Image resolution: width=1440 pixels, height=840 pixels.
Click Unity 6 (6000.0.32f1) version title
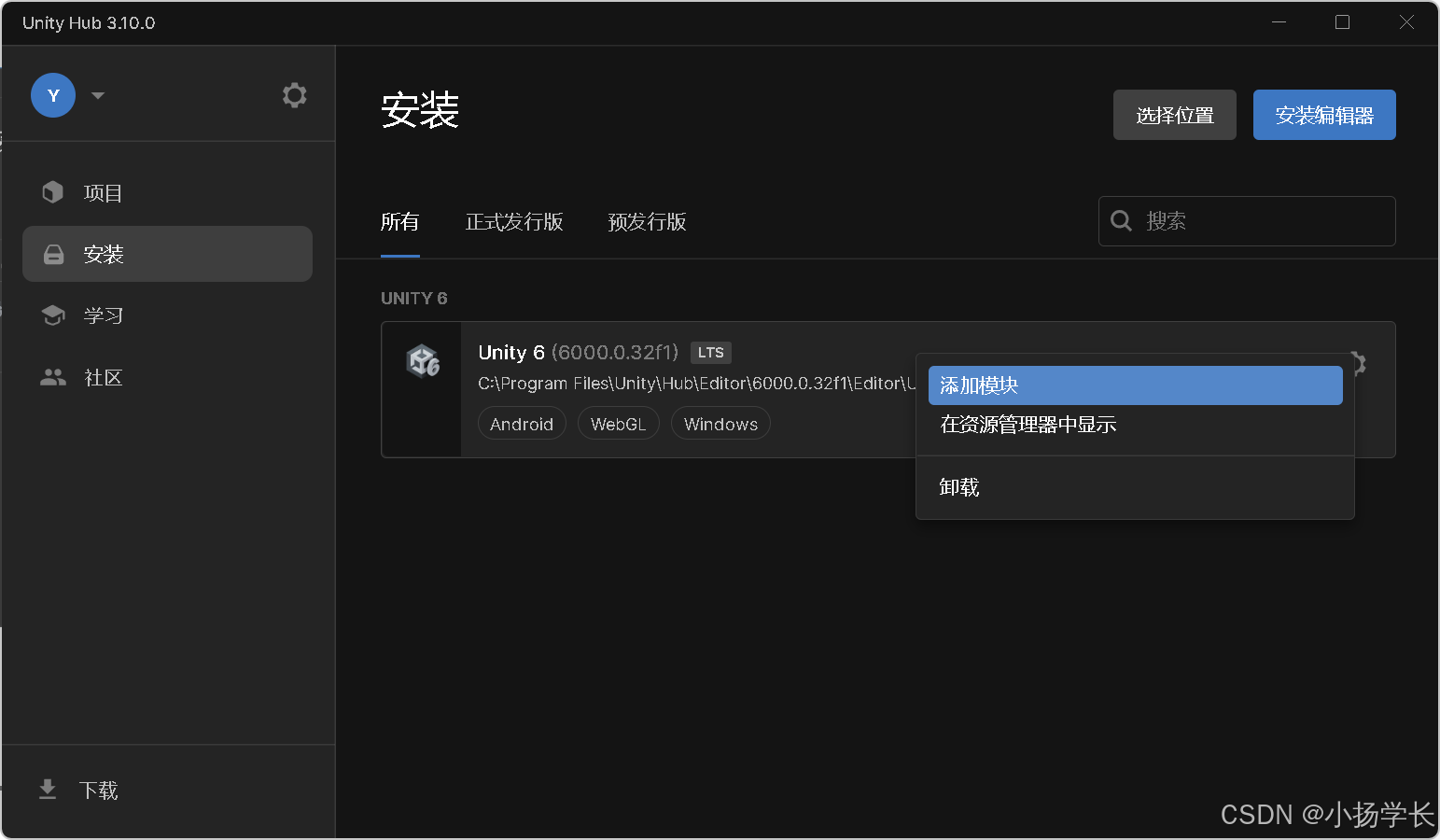(x=579, y=352)
